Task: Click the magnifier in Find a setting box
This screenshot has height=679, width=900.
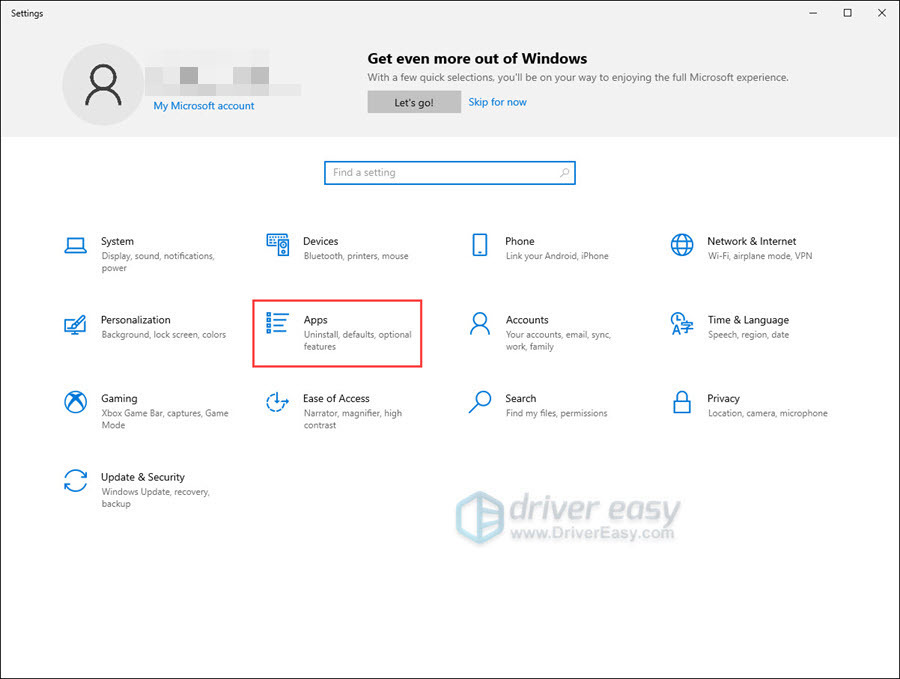Action: click(565, 172)
